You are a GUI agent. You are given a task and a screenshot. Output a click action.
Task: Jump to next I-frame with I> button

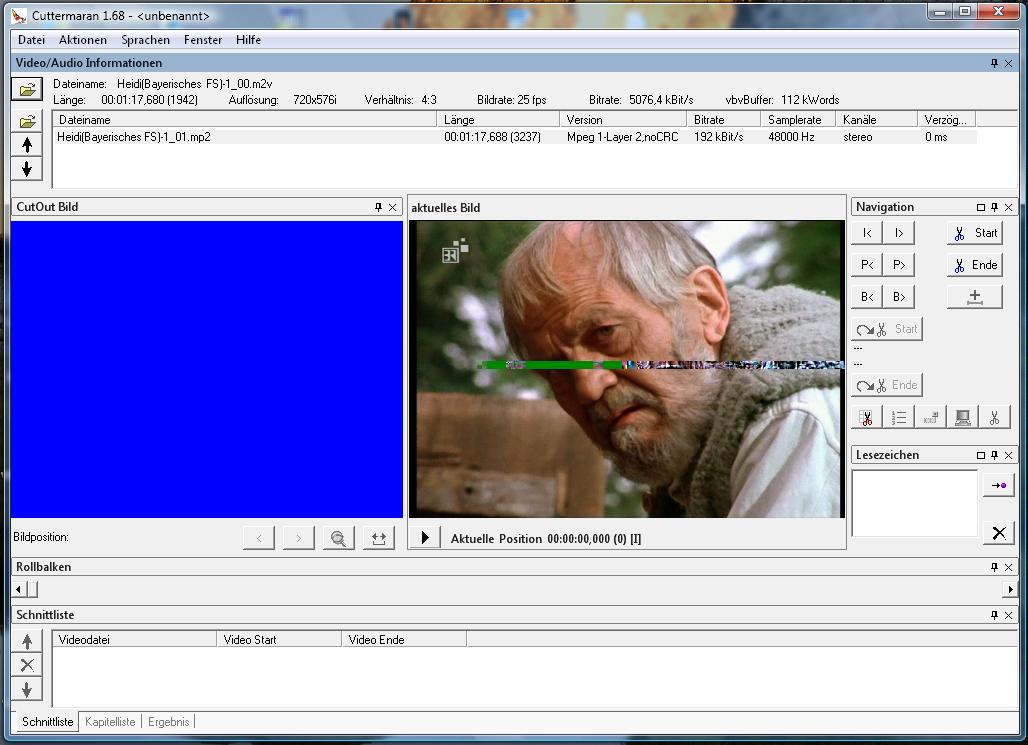899,233
